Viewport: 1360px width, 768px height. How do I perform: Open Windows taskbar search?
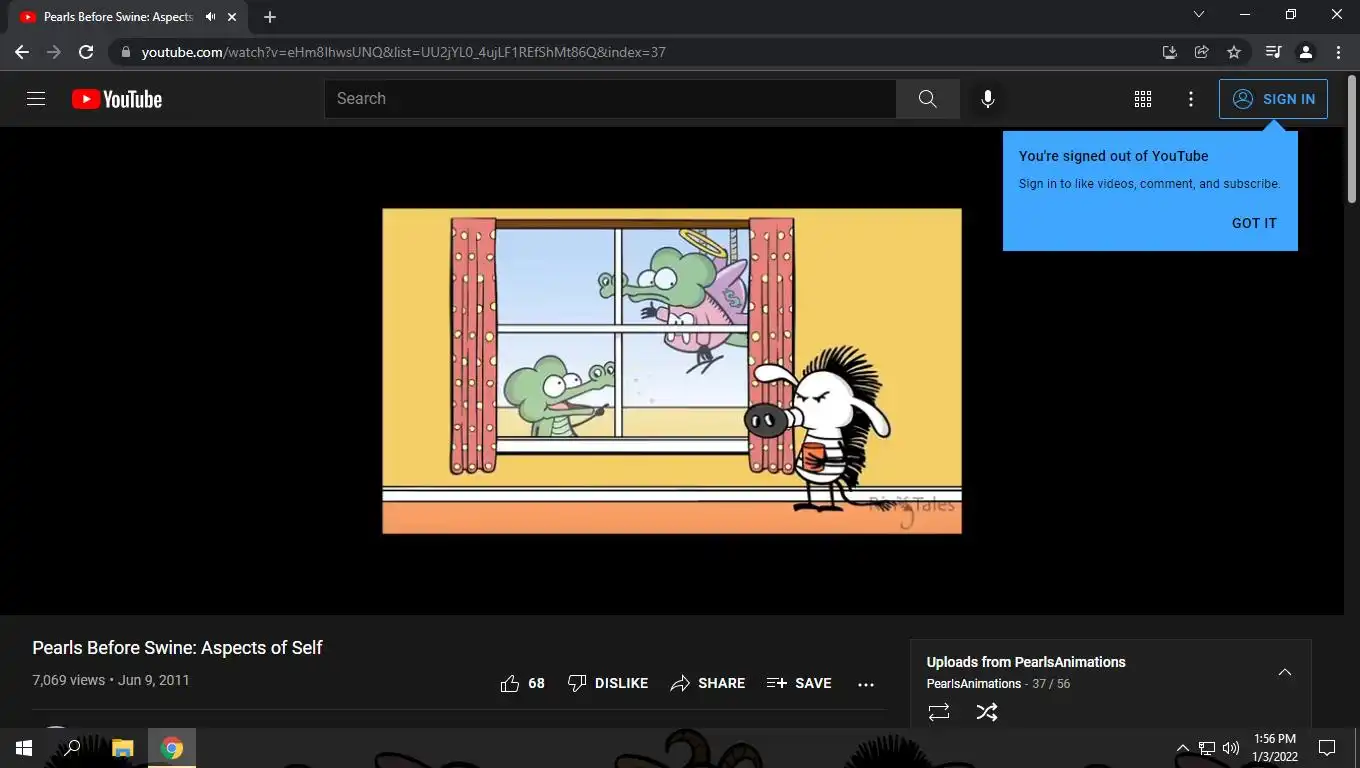(x=72, y=748)
